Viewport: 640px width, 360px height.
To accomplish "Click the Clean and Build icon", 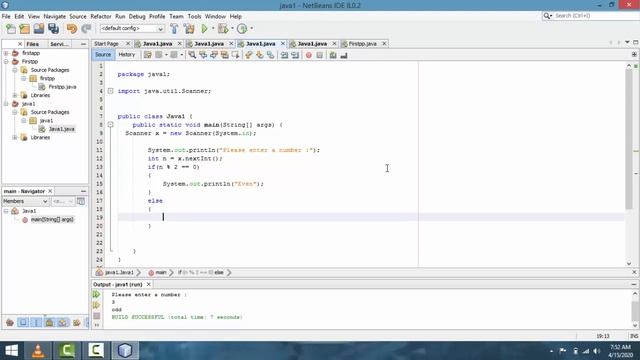I will point(189,29).
